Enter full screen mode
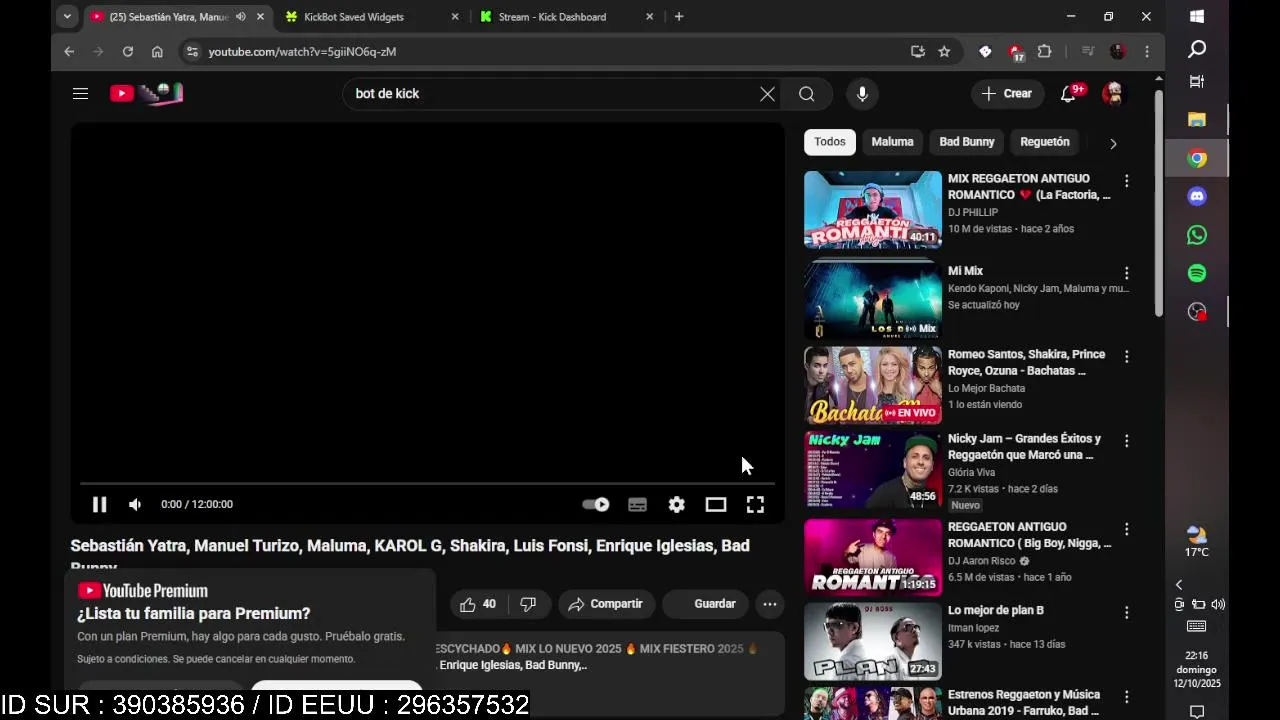This screenshot has width=1280, height=720. coord(755,505)
